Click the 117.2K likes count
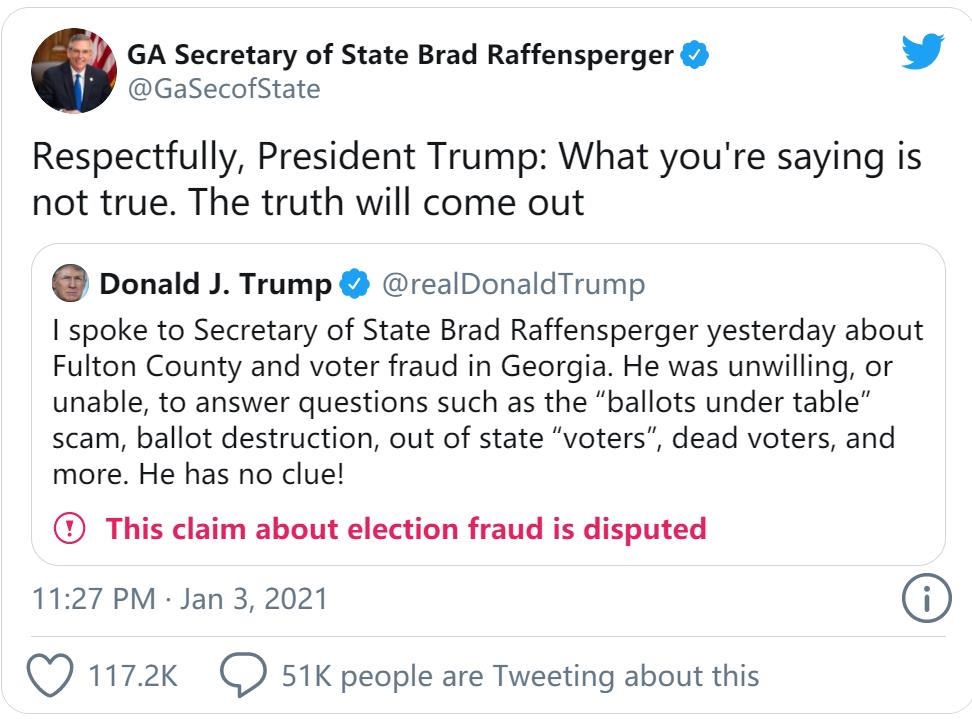This screenshot has width=972, height=721. pos(133,676)
